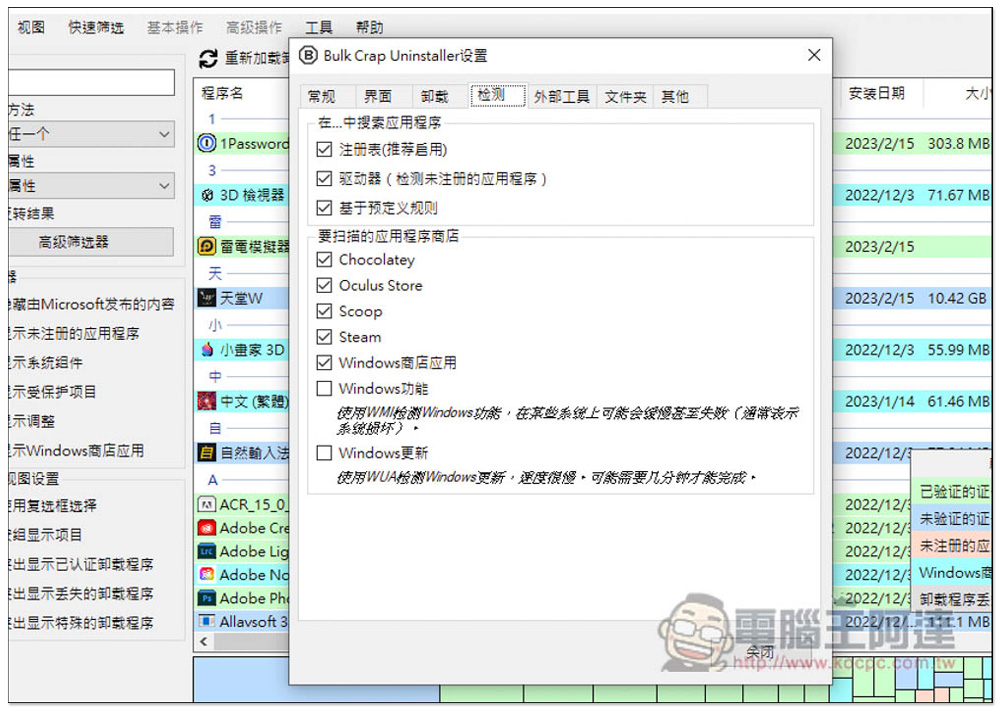Switch to the 卸载 tab
The width and height of the screenshot is (1000, 711).
(x=434, y=96)
